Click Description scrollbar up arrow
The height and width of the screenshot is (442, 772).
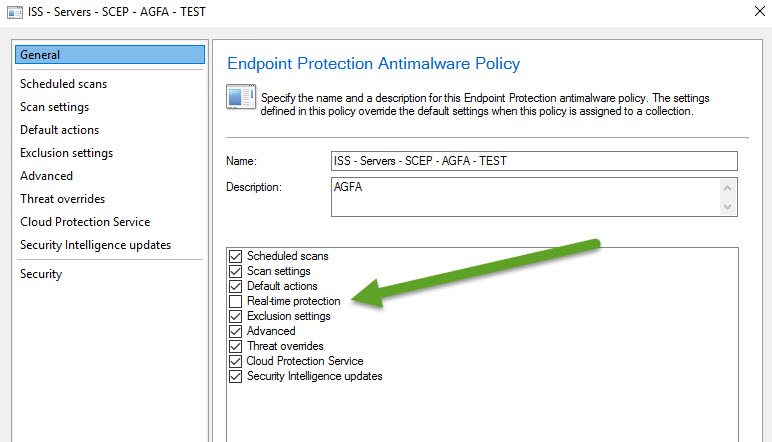[728, 188]
